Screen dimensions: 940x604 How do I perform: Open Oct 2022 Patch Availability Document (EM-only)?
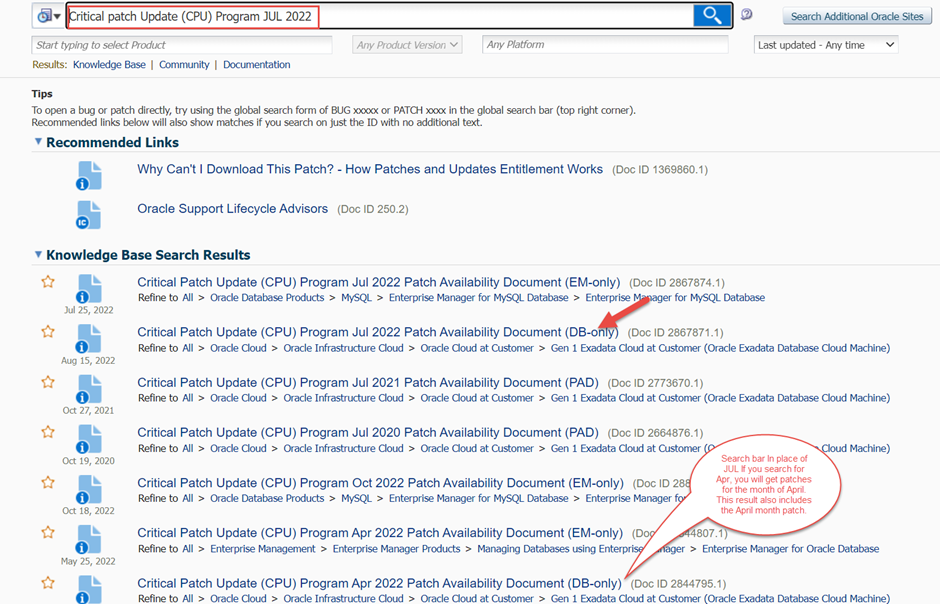(381, 483)
